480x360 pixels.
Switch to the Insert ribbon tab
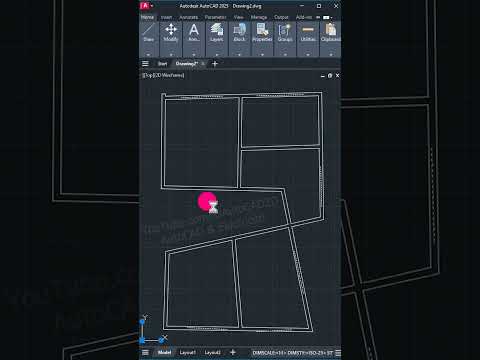pos(166,17)
